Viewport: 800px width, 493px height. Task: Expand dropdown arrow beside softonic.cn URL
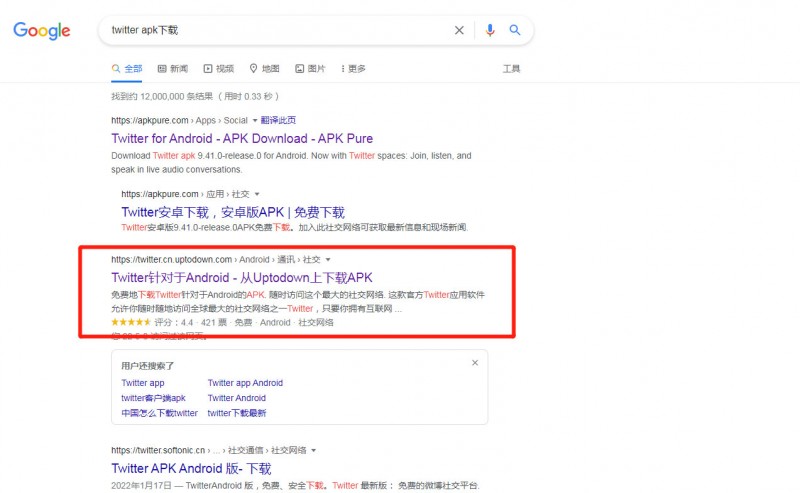pyautogui.click(x=313, y=451)
